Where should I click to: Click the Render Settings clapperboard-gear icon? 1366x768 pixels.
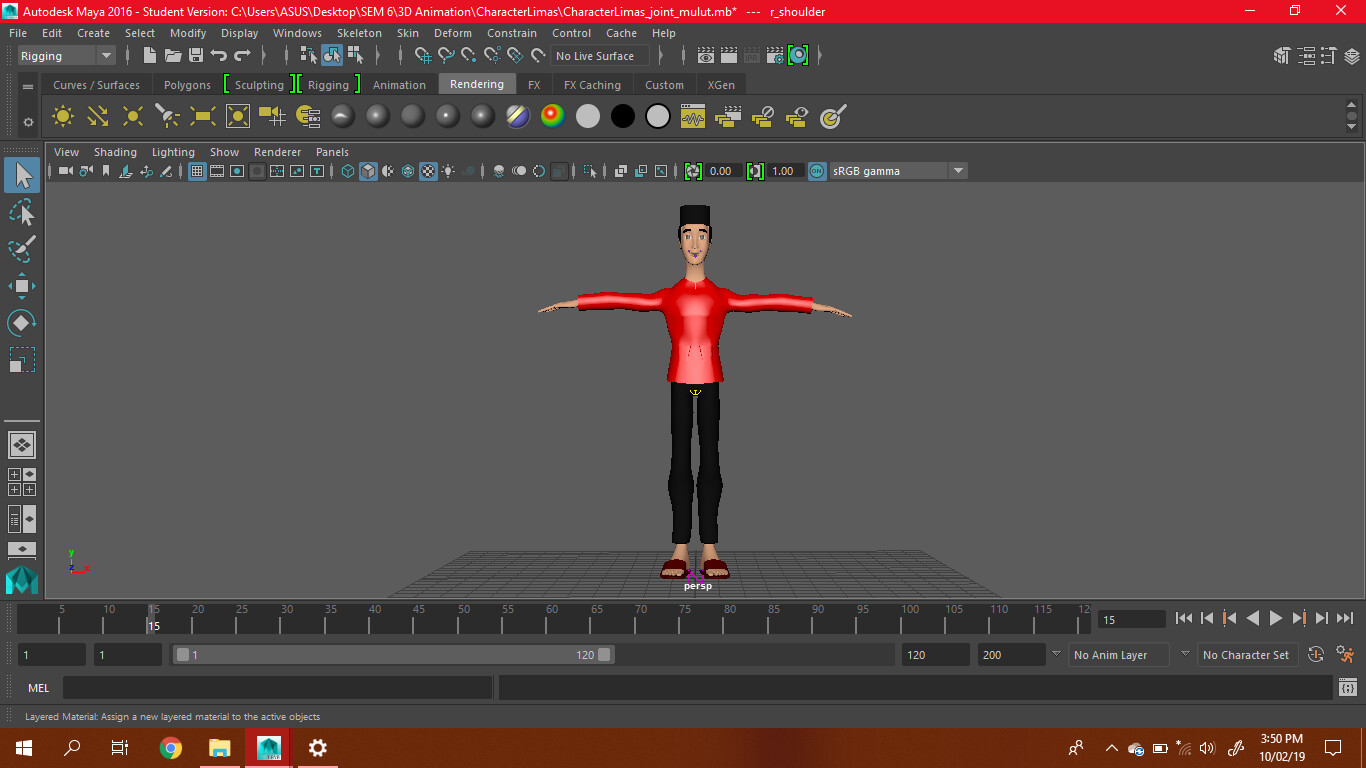click(775, 56)
